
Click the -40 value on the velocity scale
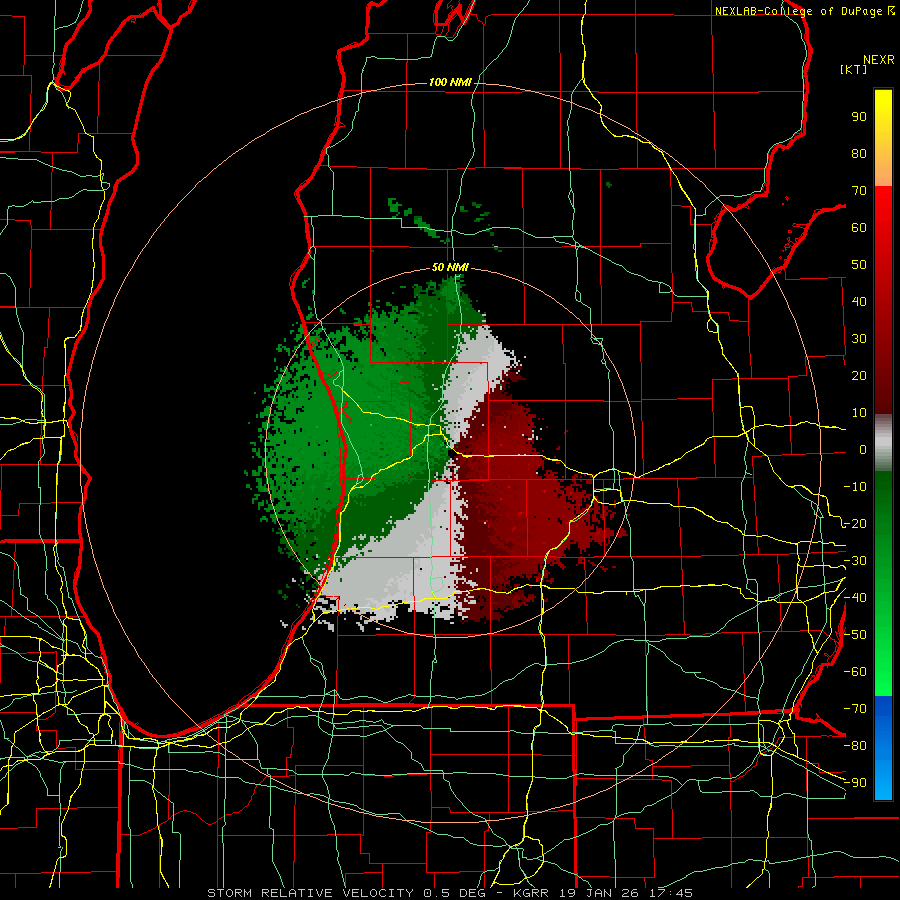(855, 598)
